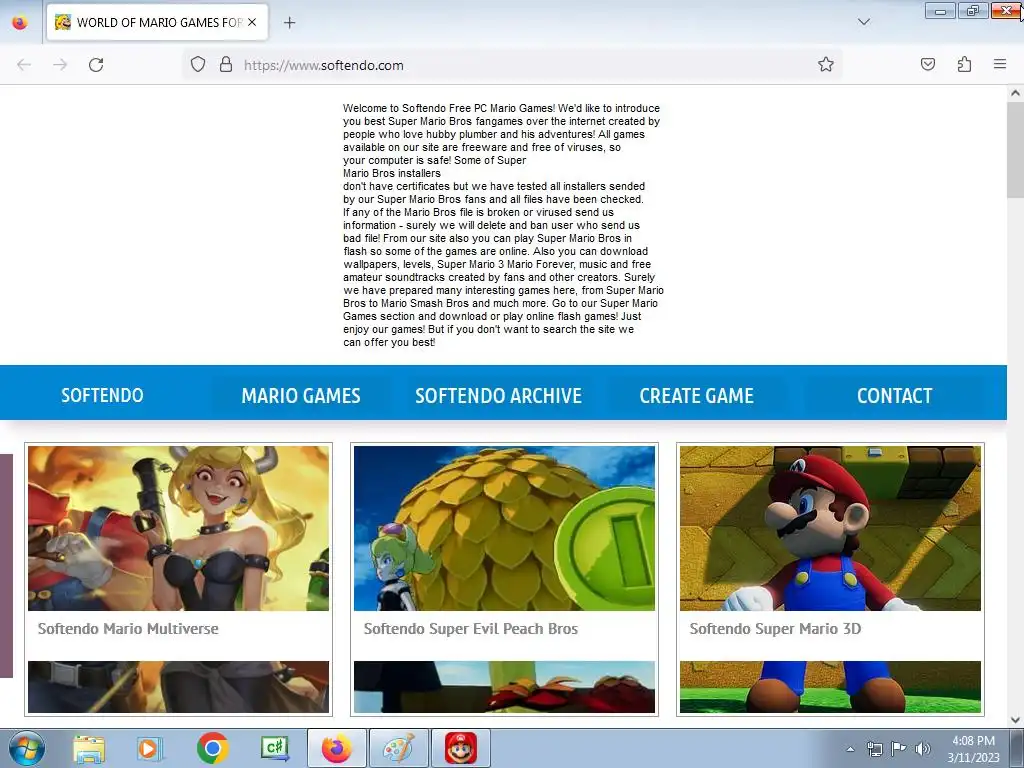Open Google Chrome from taskbar

[x=212, y=748]
